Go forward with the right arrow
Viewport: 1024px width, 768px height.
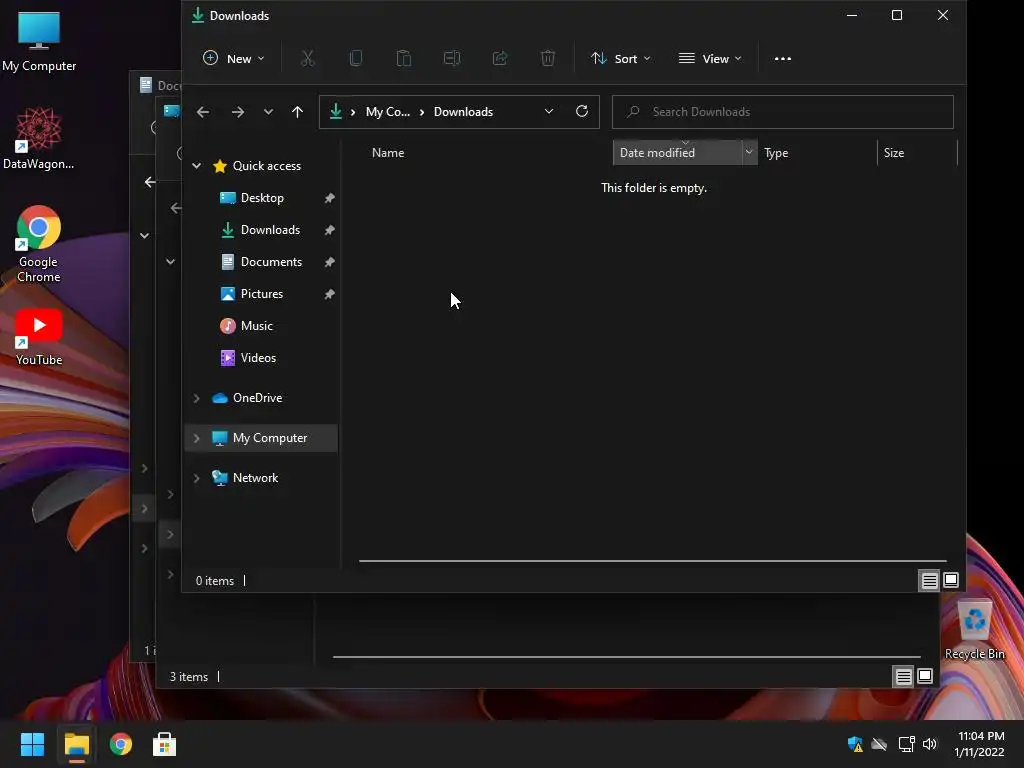tap(238, 112)
